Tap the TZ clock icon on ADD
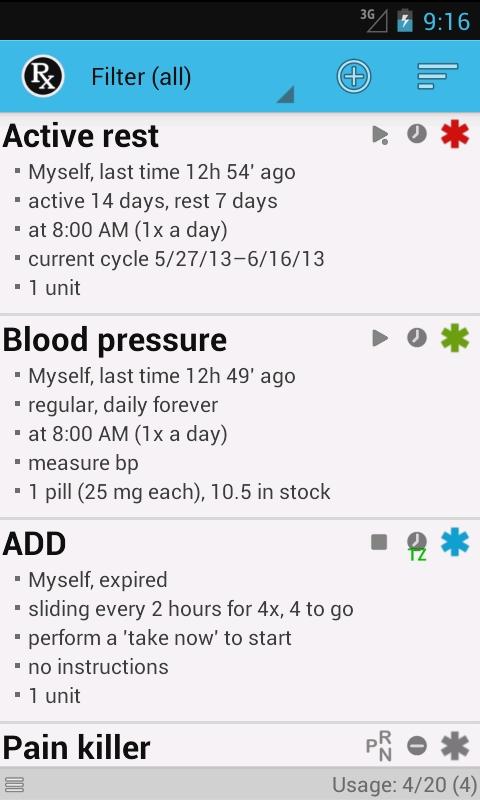This screenshot has width=480, height=800. click(x=417, y=546)
